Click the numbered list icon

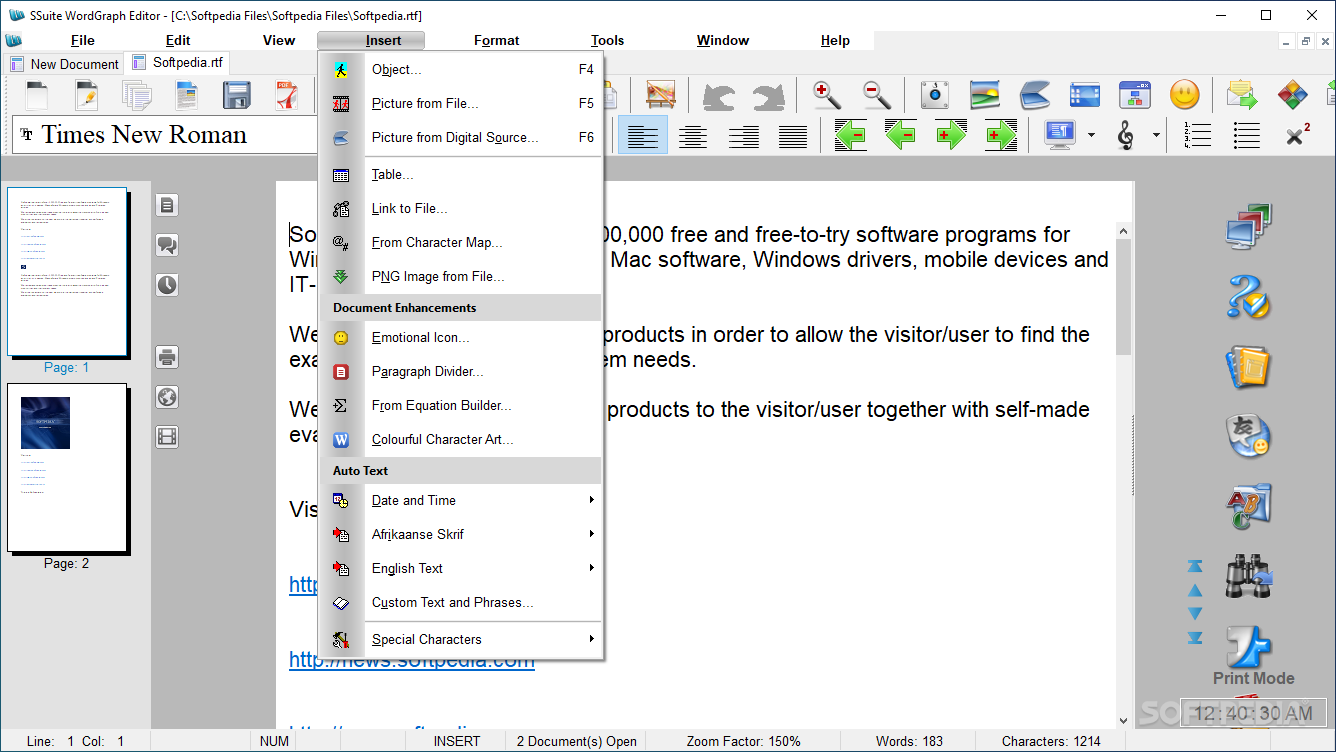pos(1197,135)
